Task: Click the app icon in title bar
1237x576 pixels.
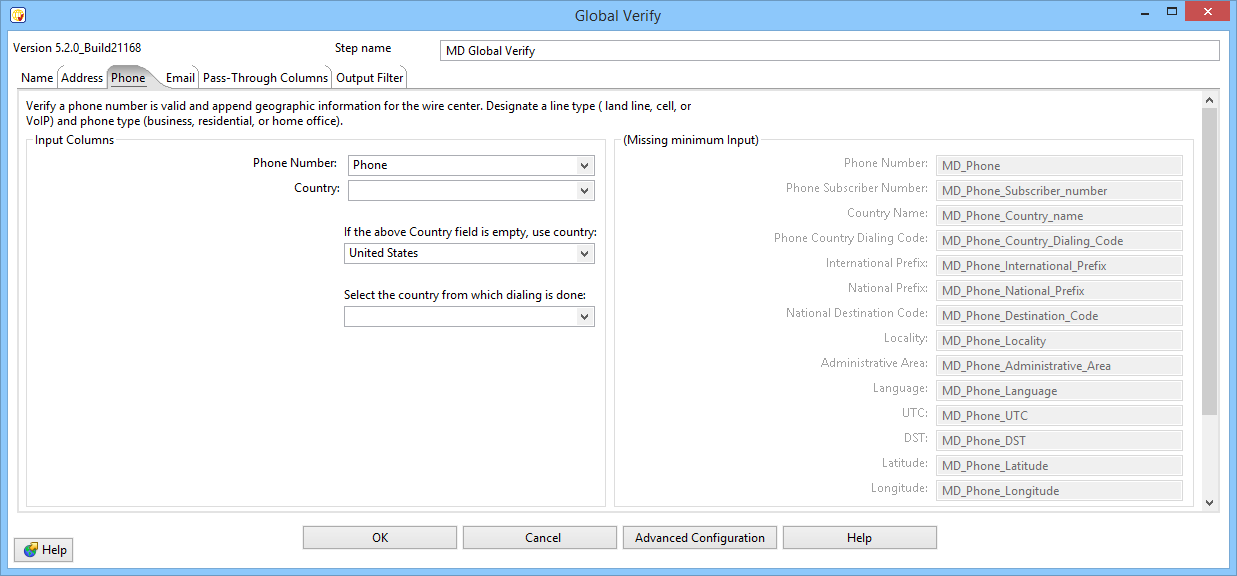Action: [18, 15]
